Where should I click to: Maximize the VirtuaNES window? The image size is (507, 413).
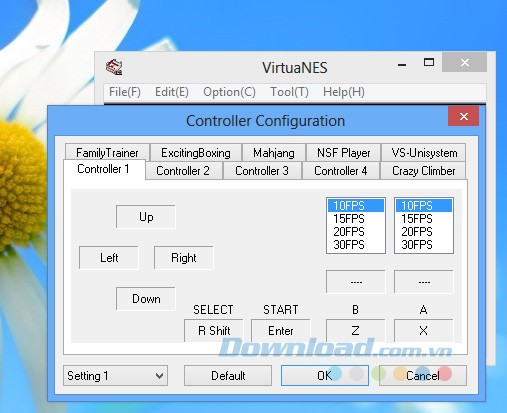429,62
